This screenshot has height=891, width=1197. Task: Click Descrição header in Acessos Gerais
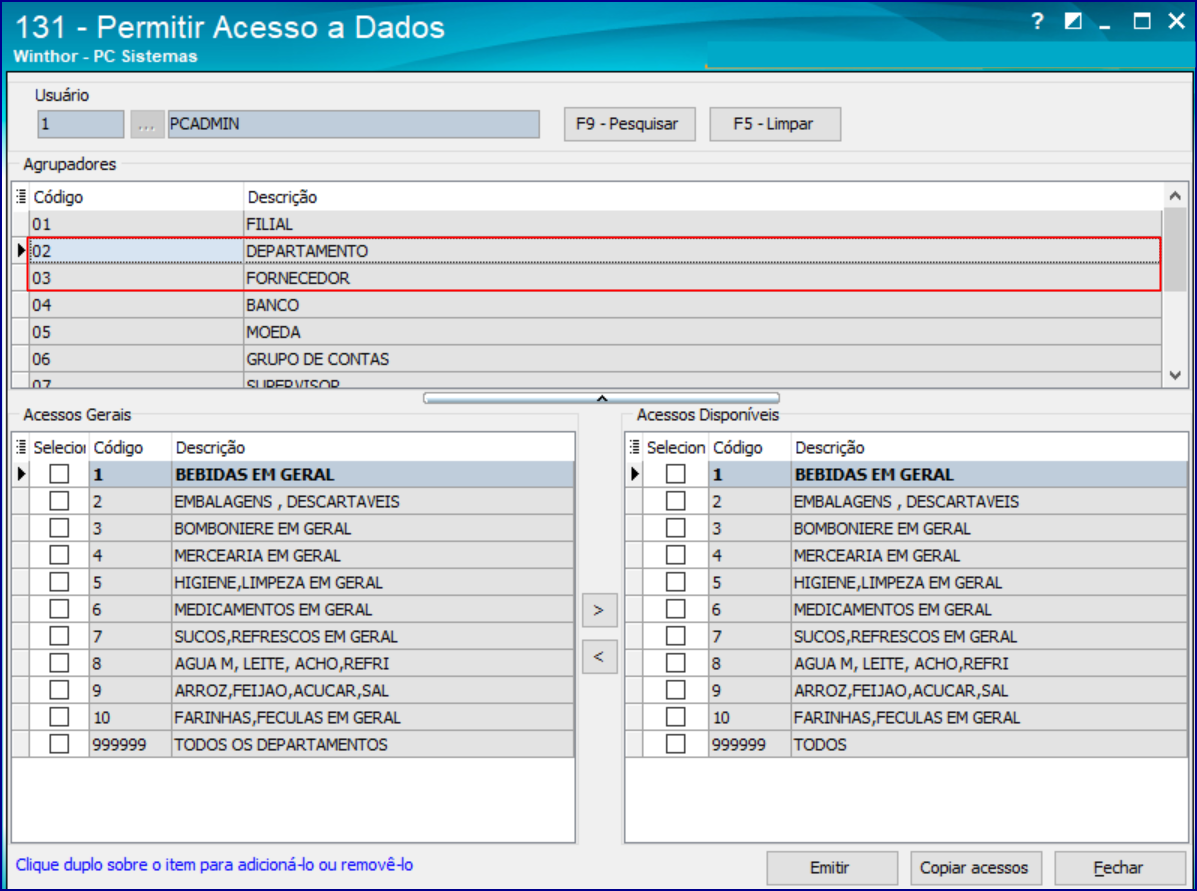tap(373, 447)
